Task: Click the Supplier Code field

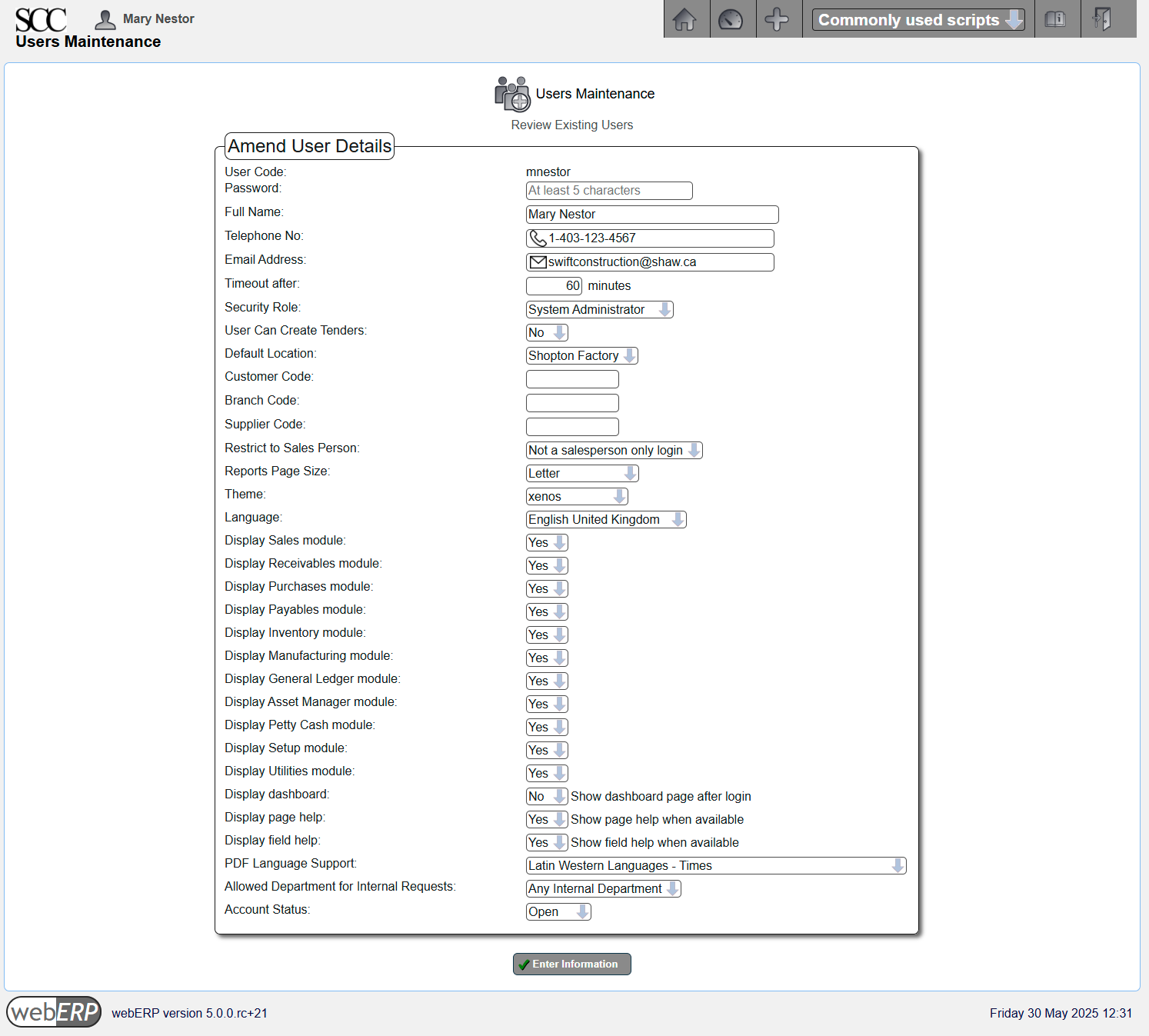Action: click(572, 427)
